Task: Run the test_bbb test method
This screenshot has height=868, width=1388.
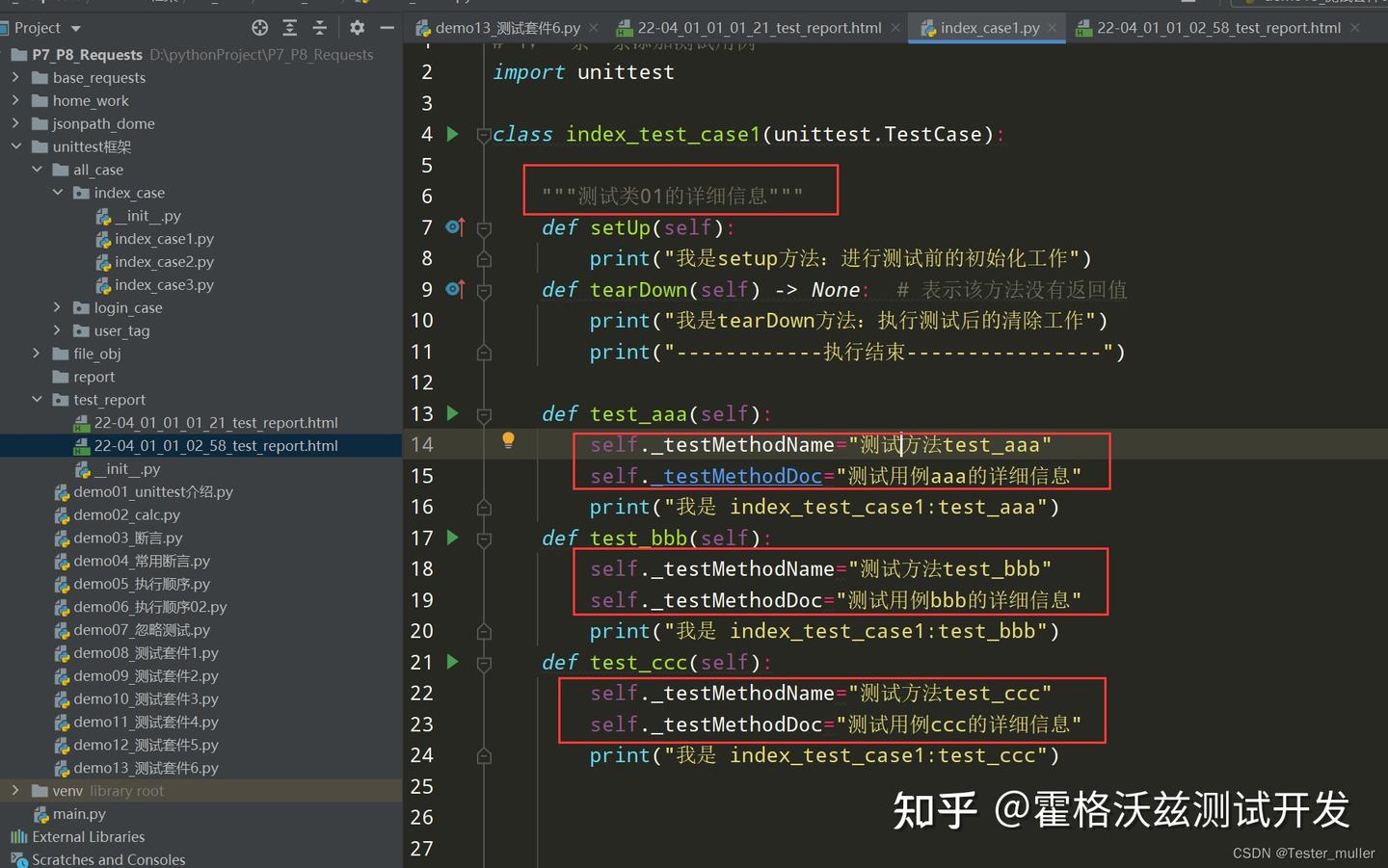Action: point(452,538)
